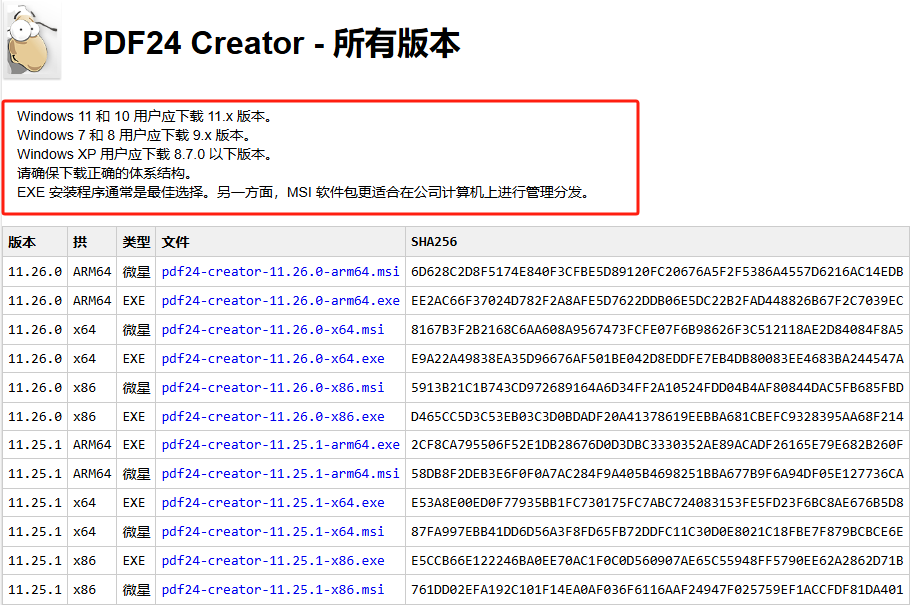
Task: Select hash starting with 58DB8F2DEB3E6F0F
Action: pos(657,474)
